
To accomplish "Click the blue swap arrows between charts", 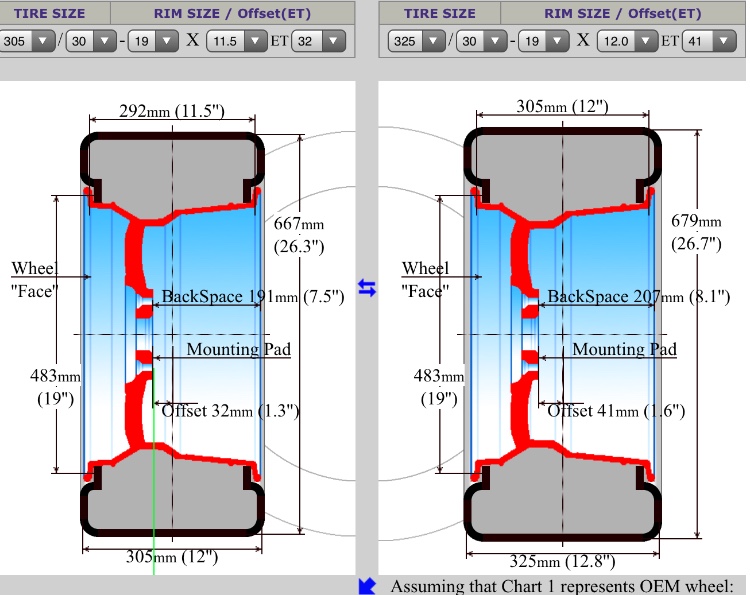I will pos(367,289).
